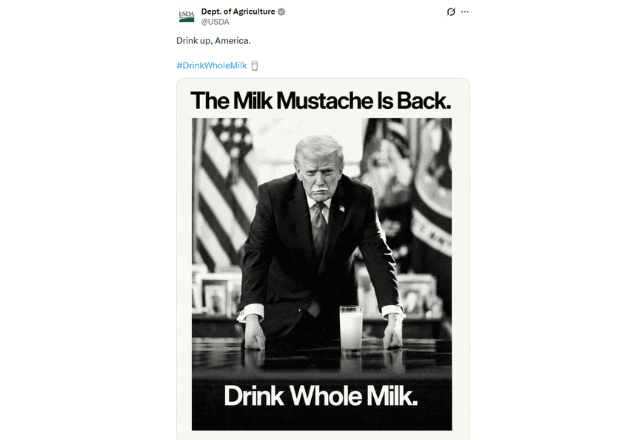The width and height of the screenshot is (640, 440).
Task: Click the "Drink up, America." post text
Action: click(213, 41)
